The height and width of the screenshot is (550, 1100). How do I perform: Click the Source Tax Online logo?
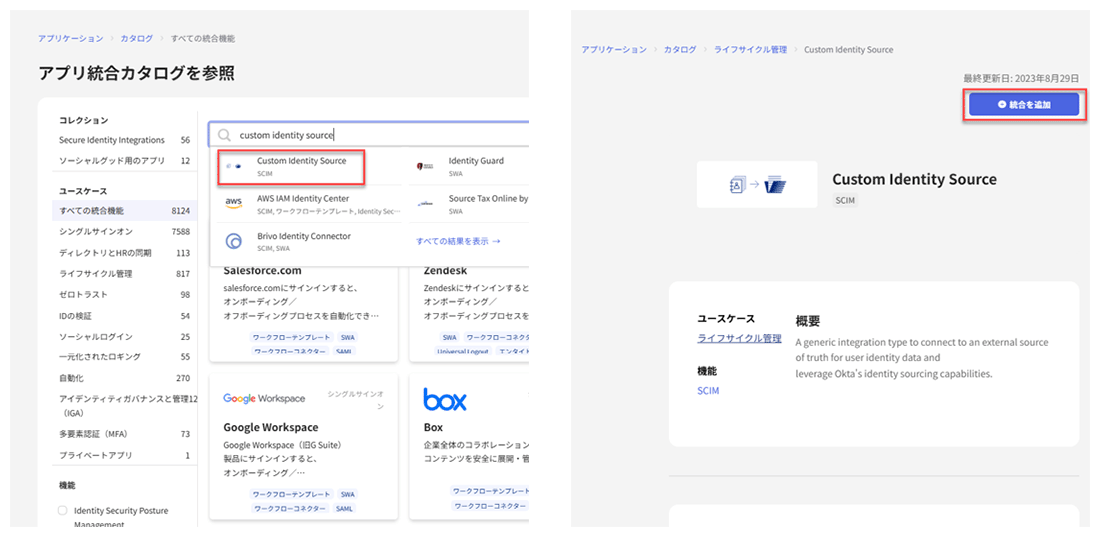pyautogui.click(x=425, y=203)
